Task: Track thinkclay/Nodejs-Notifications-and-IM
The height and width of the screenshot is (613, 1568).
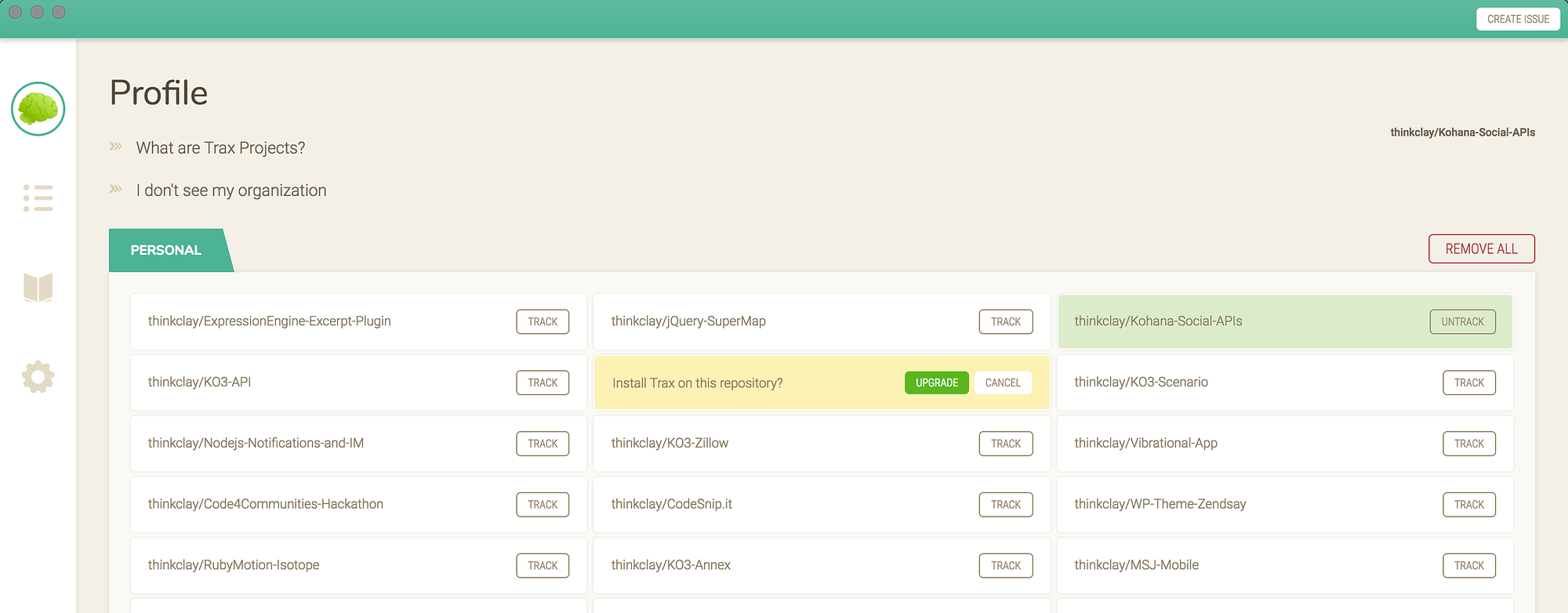Action: [543, 444]
